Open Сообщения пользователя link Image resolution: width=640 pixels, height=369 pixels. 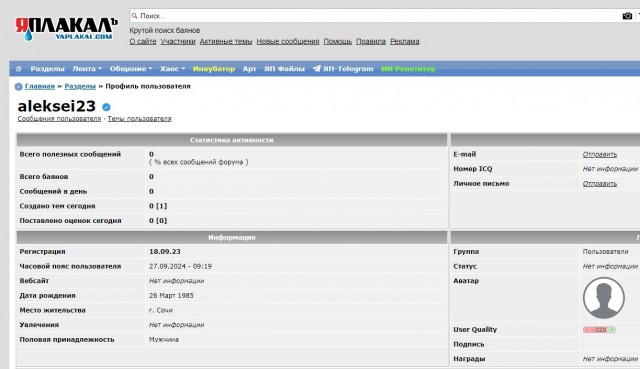[59, 118]
